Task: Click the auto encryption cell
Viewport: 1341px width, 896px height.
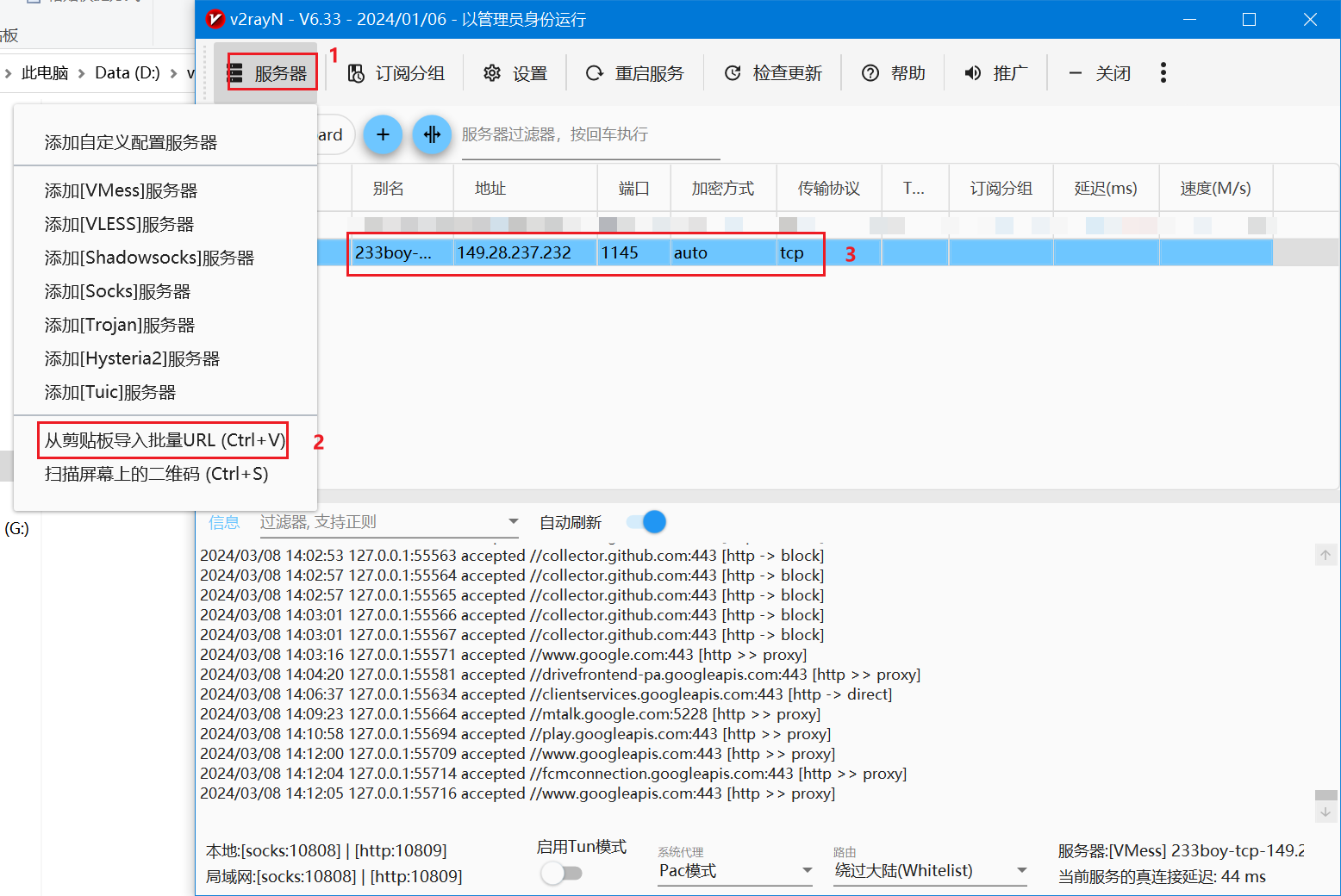Action: click(x=723, y=252)
